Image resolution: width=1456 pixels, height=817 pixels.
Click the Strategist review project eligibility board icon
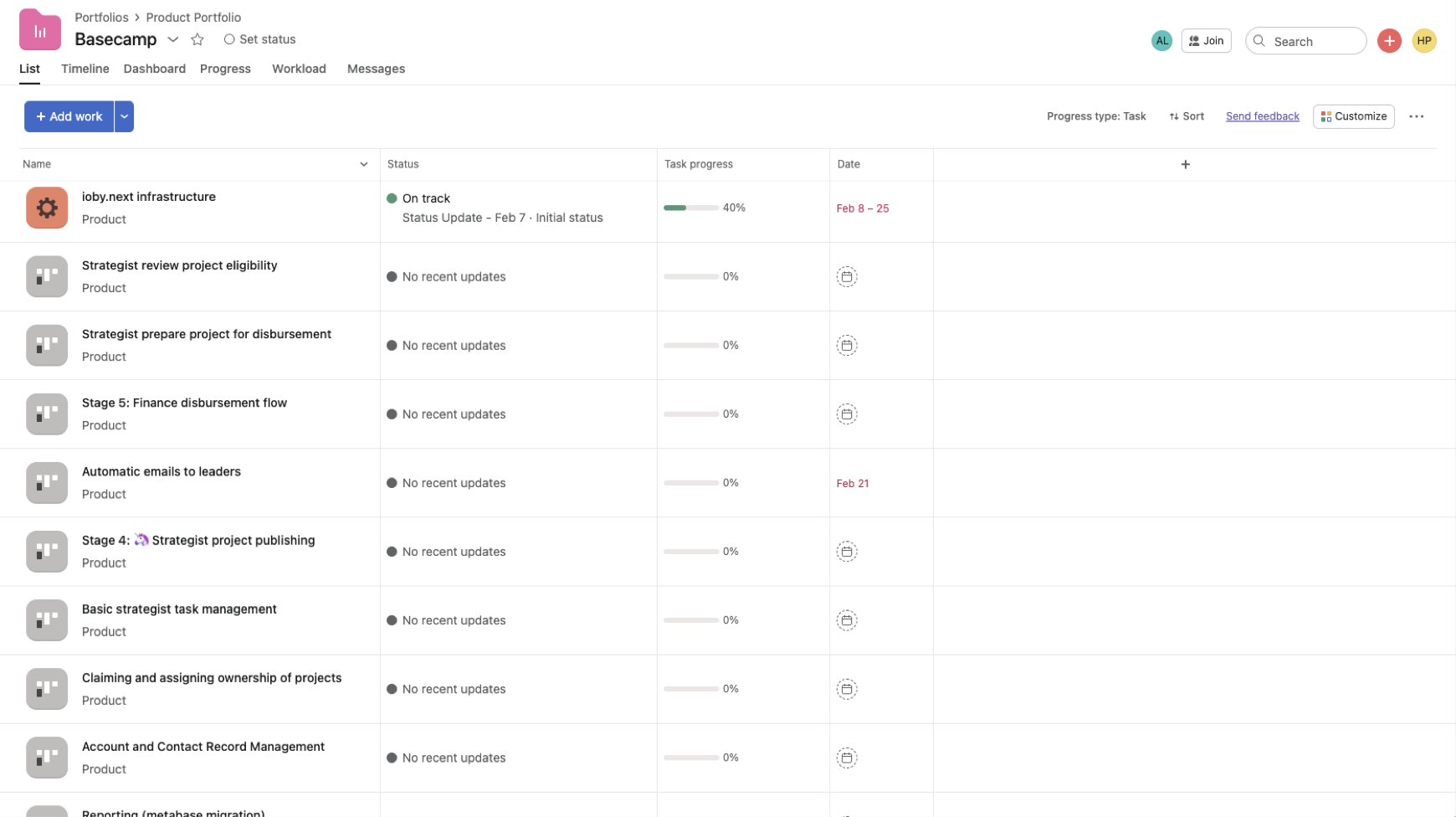(x=47, y=276)
